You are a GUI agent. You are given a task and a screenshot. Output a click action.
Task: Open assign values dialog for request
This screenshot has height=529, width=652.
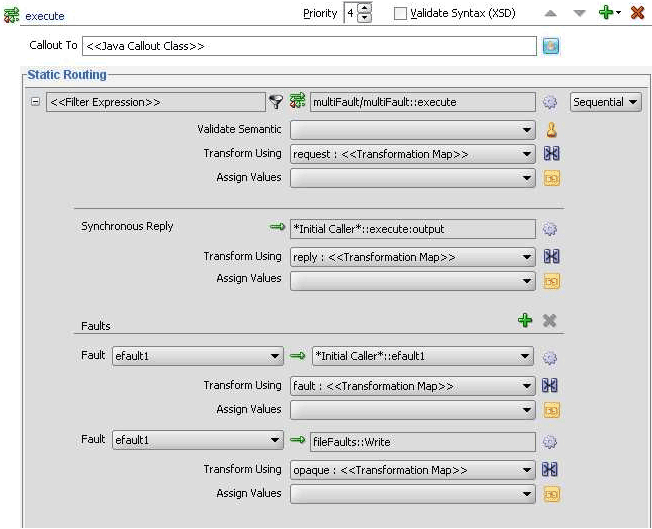552,178
